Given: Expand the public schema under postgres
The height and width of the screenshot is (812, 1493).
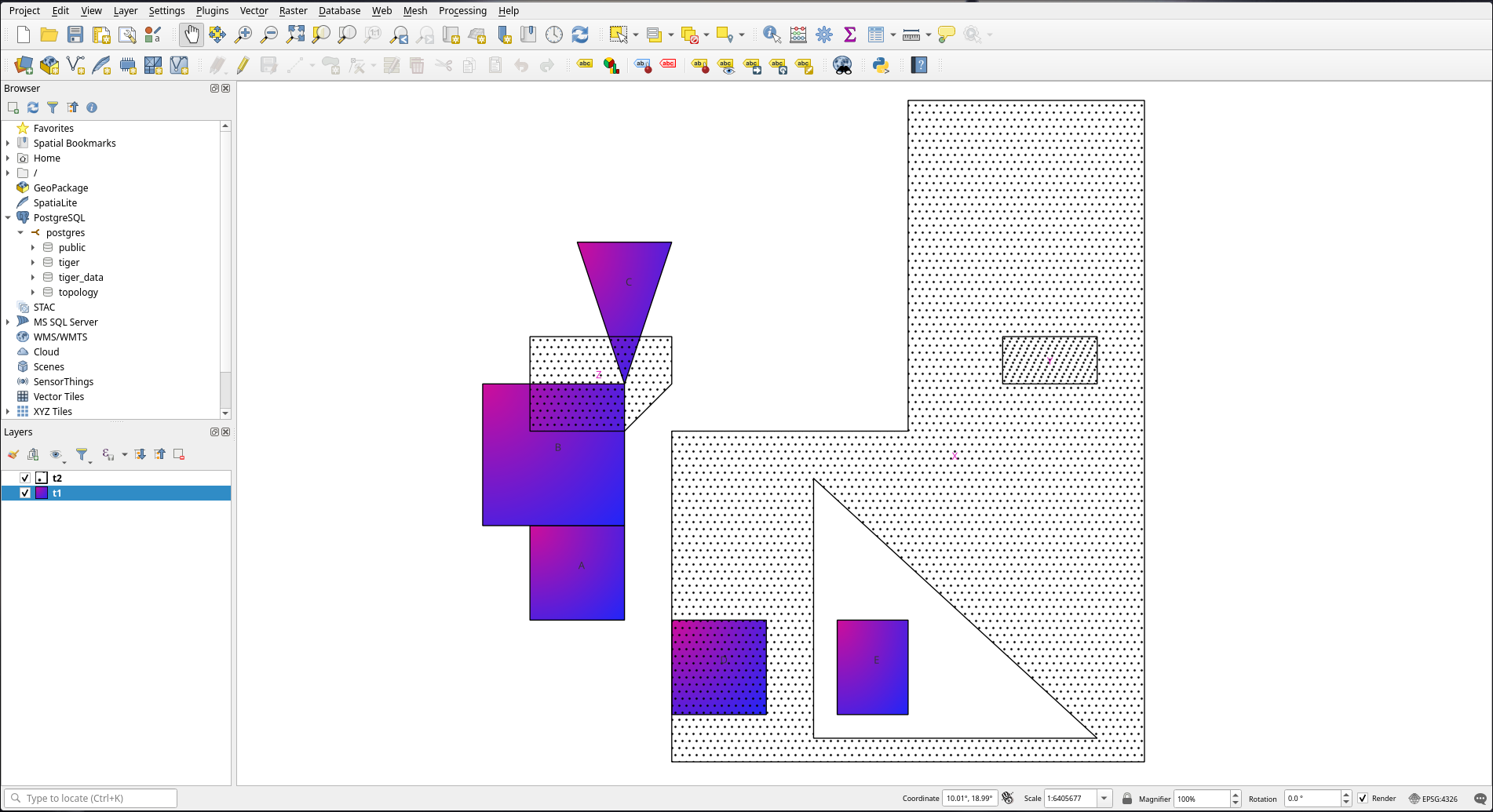Looking at the screenshot, I should [x=33, y=247].
